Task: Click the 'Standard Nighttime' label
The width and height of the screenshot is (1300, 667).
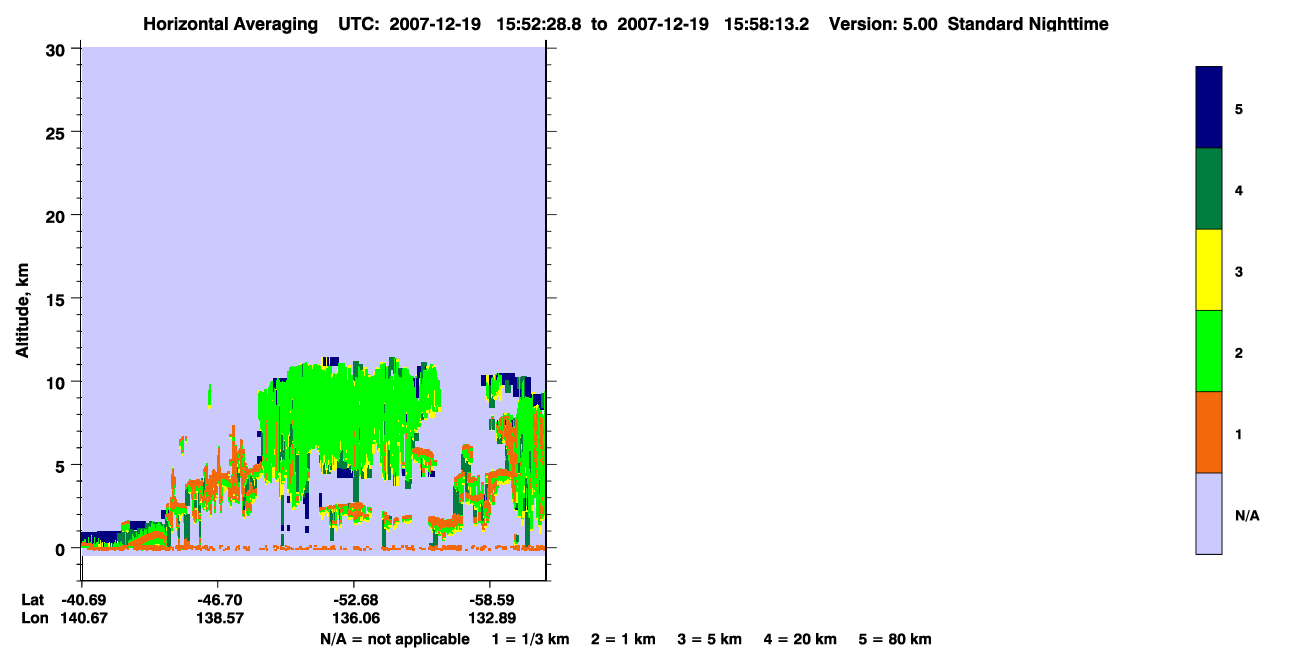Action: tap(1028, 24)
